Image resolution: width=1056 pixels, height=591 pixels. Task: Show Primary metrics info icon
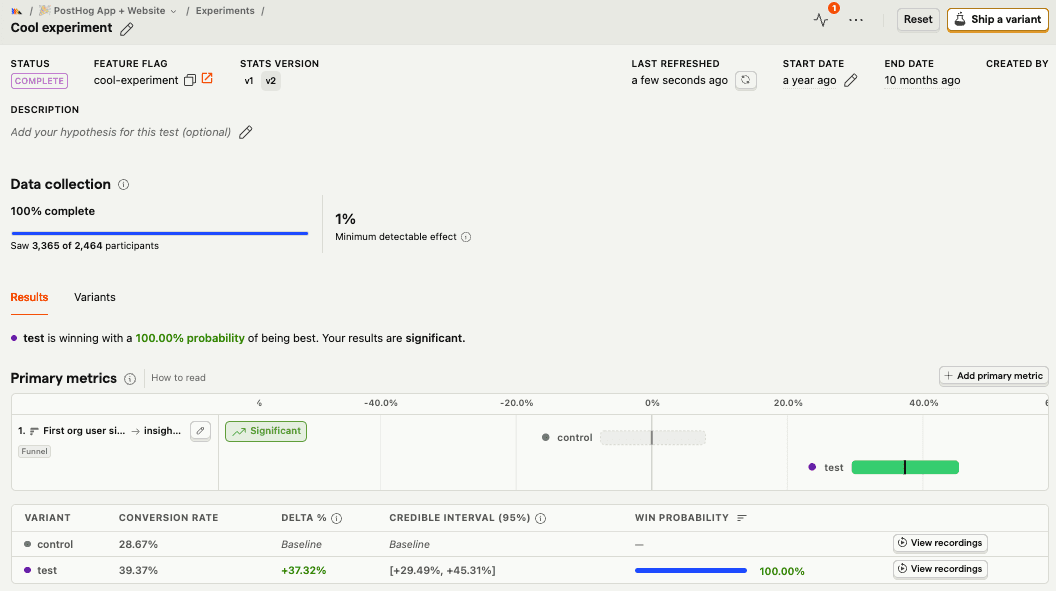[130, 379]
